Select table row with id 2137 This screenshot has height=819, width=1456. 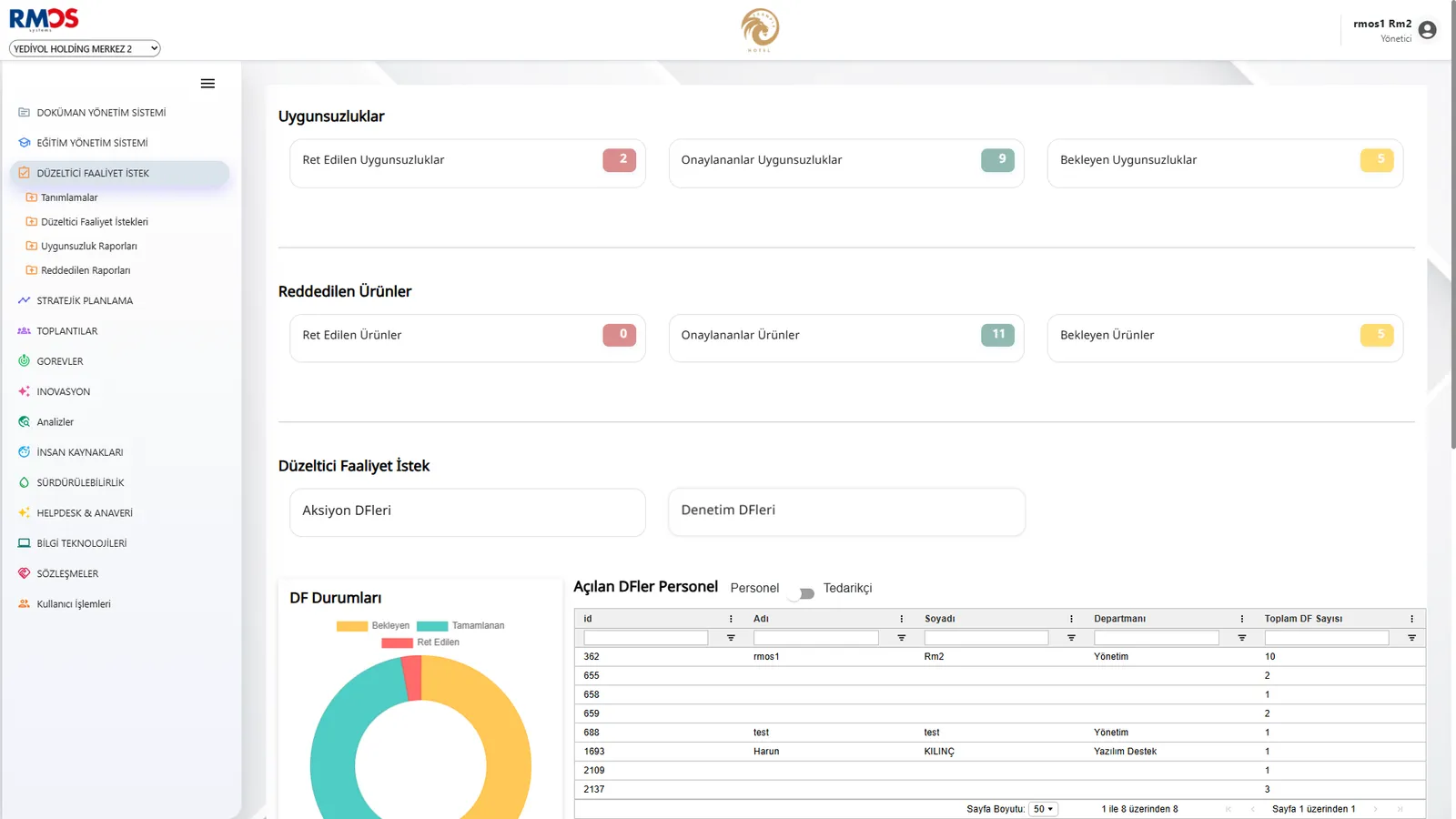[x=1000, y=790]
